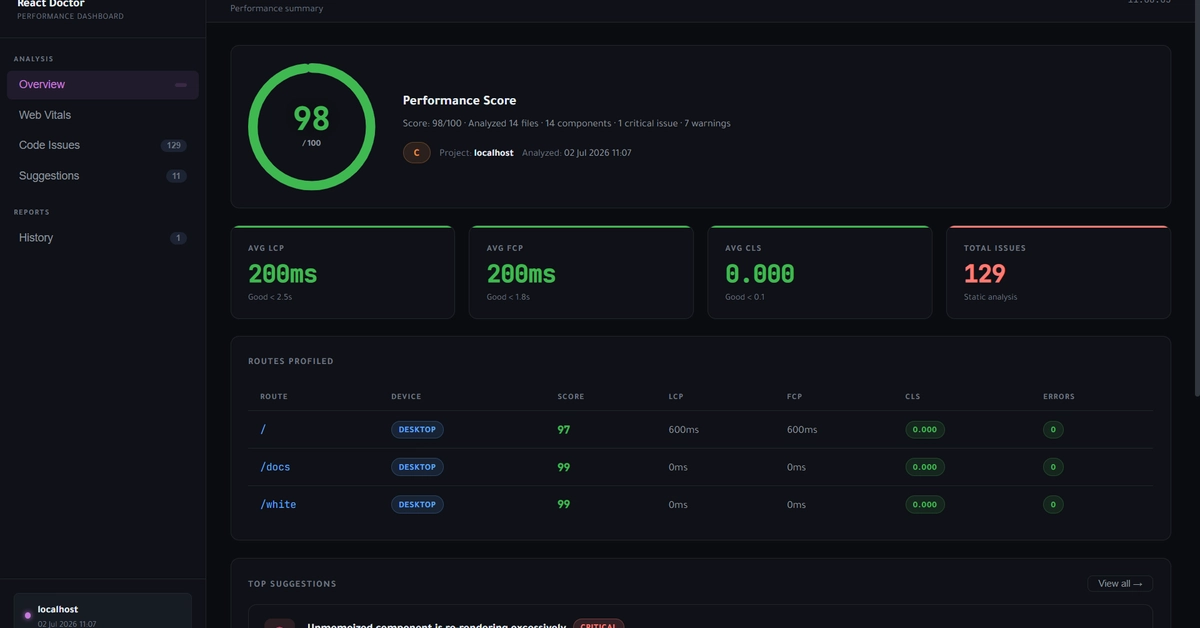Click the DESKTOP badge in the /white row

[417, 505]
